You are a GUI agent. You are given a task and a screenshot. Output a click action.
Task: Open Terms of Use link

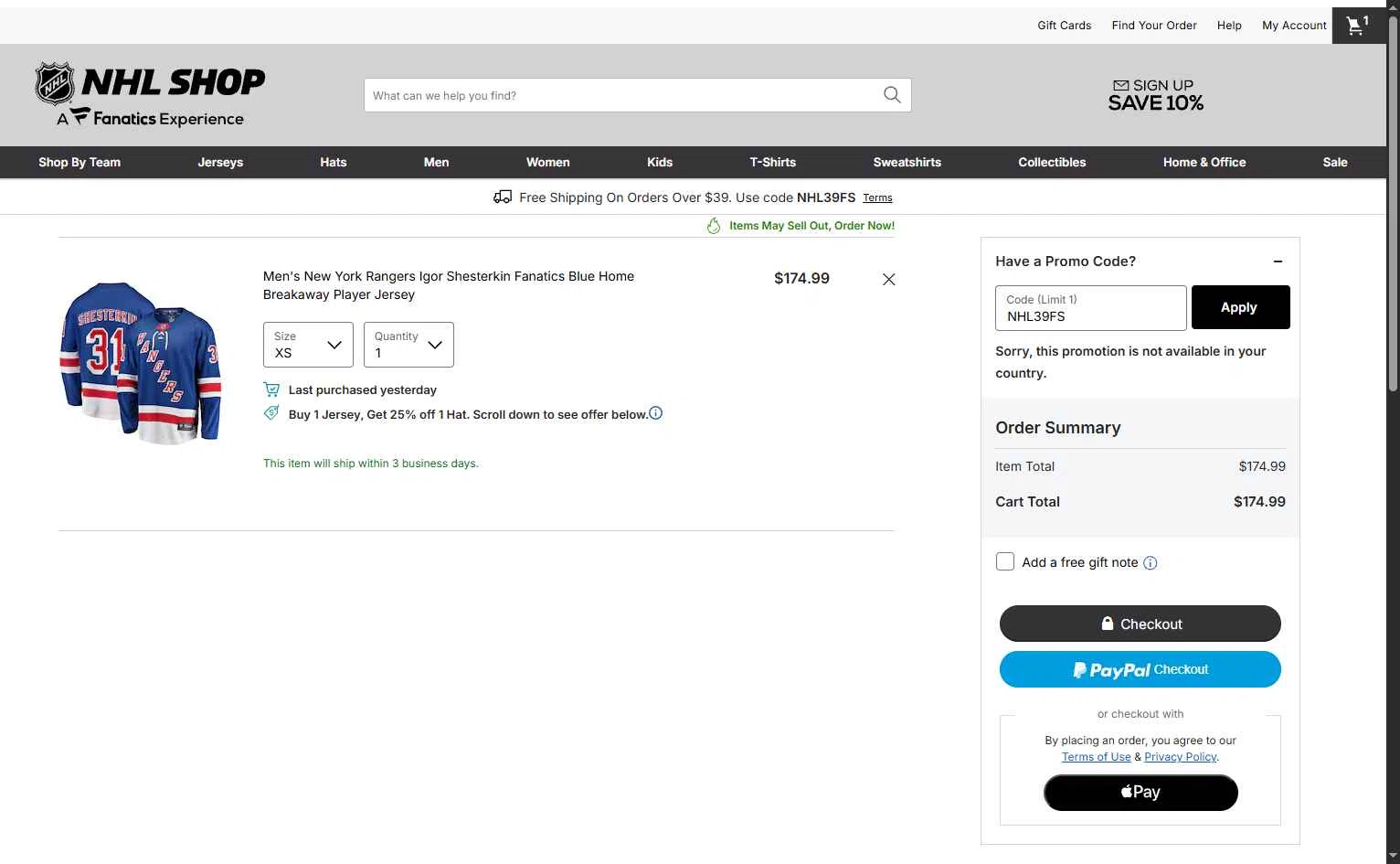(x=1096, y=757)
